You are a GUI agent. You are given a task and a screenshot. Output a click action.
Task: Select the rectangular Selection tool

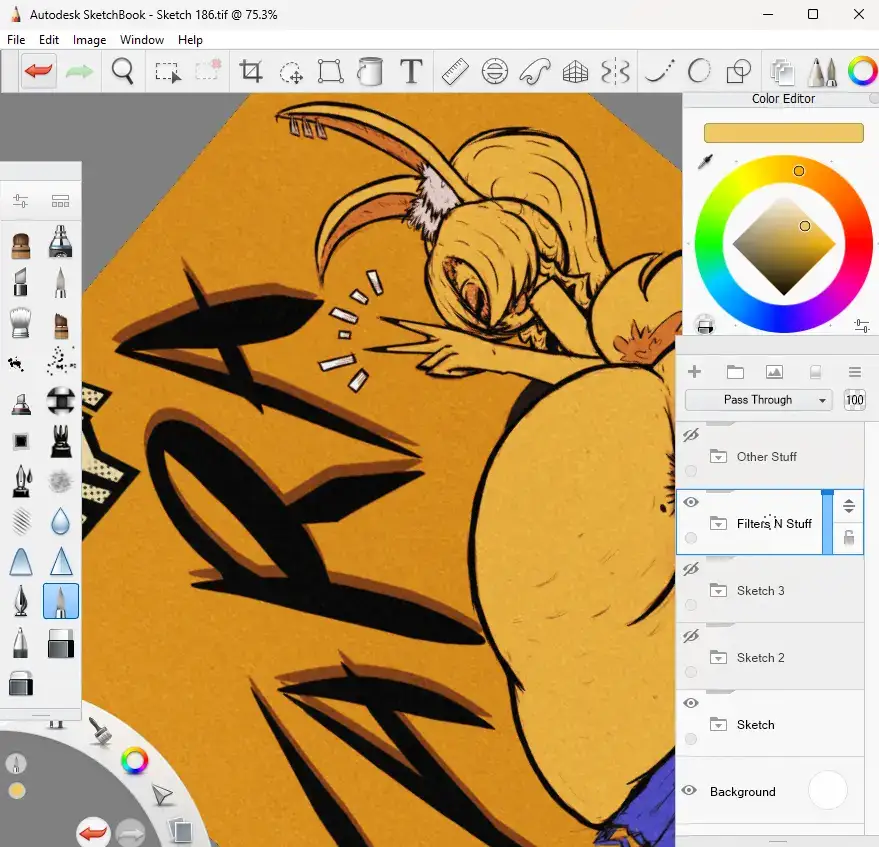[x=168, y=72]
